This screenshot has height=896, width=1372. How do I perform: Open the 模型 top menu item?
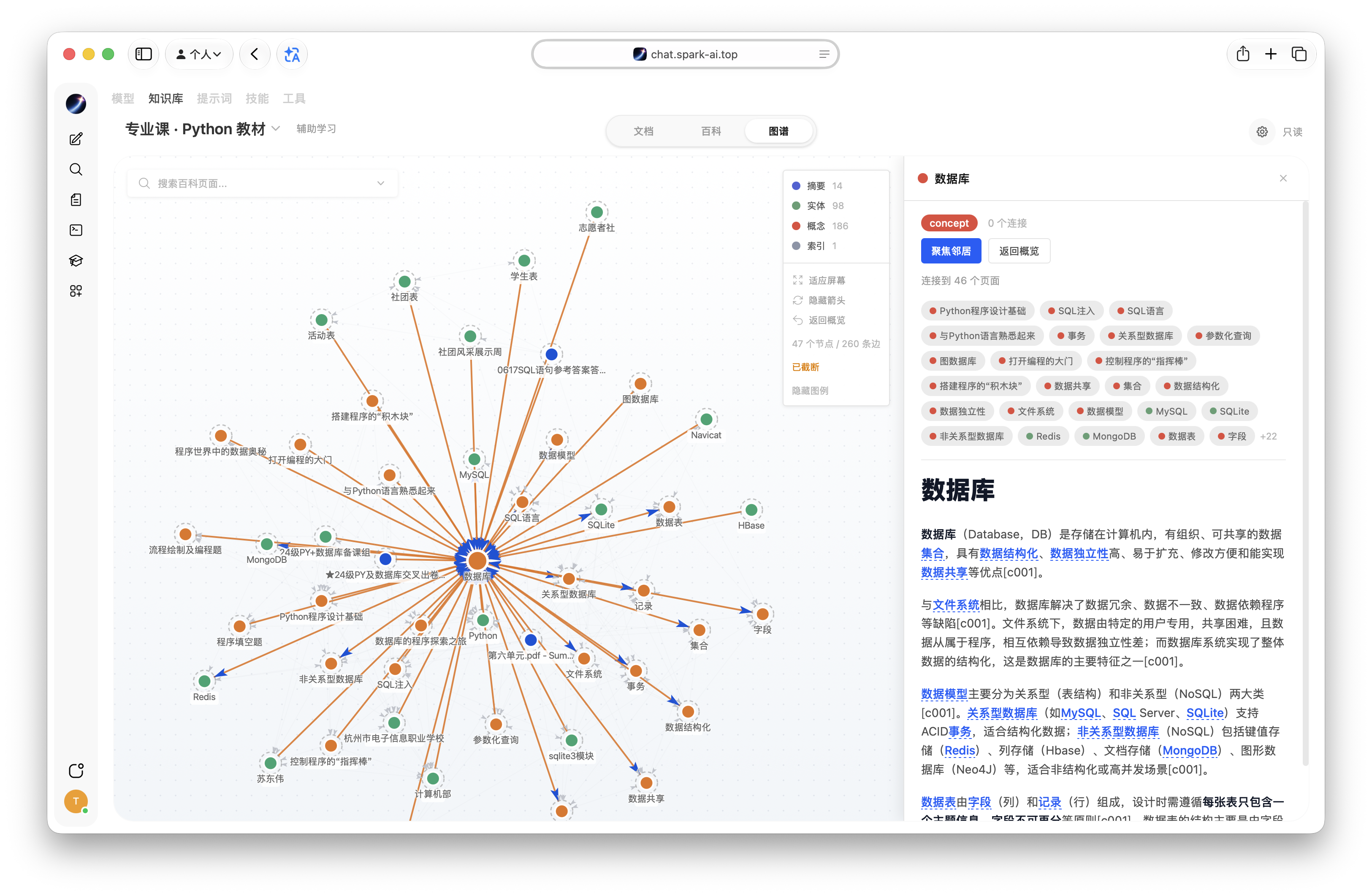click(x=123, y=99)
